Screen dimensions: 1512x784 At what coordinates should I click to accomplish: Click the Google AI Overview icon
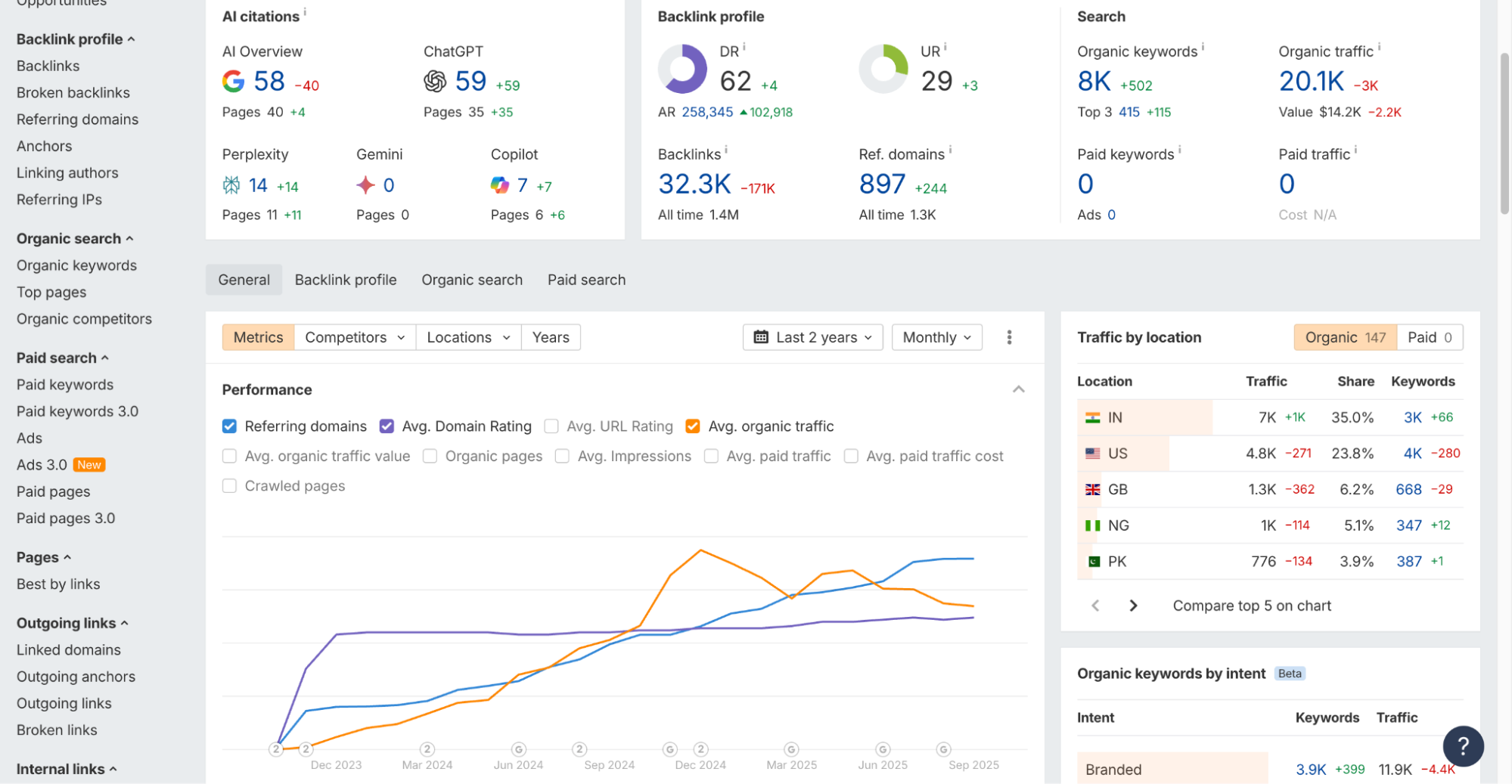click(x=233, y=82)
